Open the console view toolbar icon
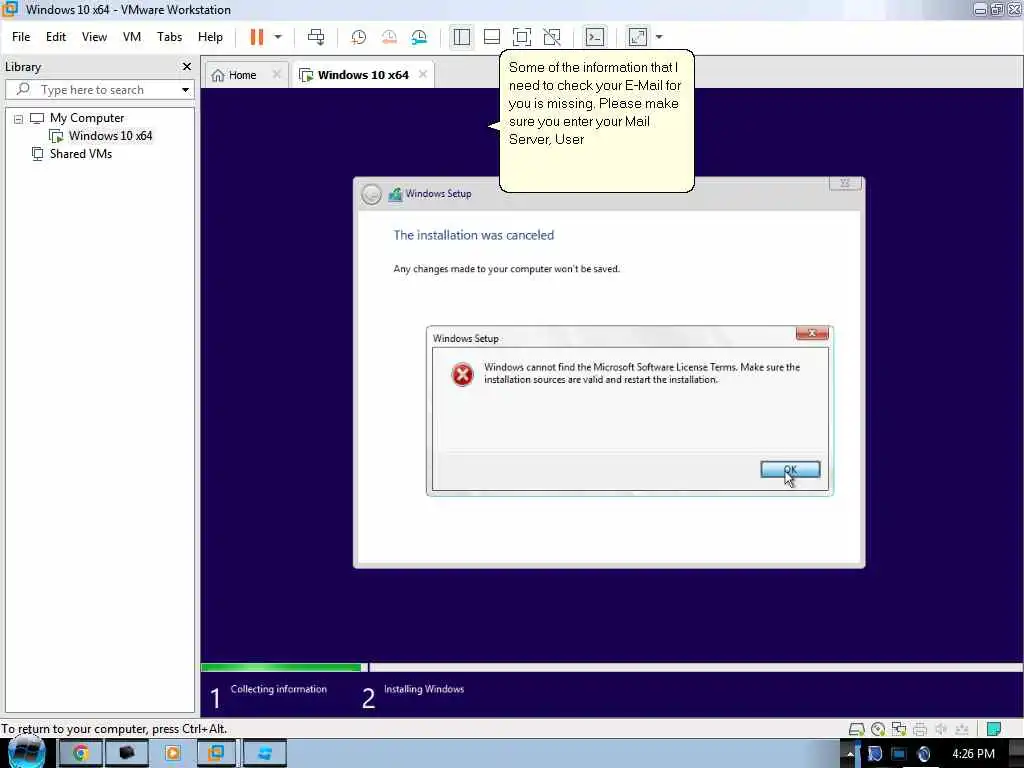 tap(595, 37)
